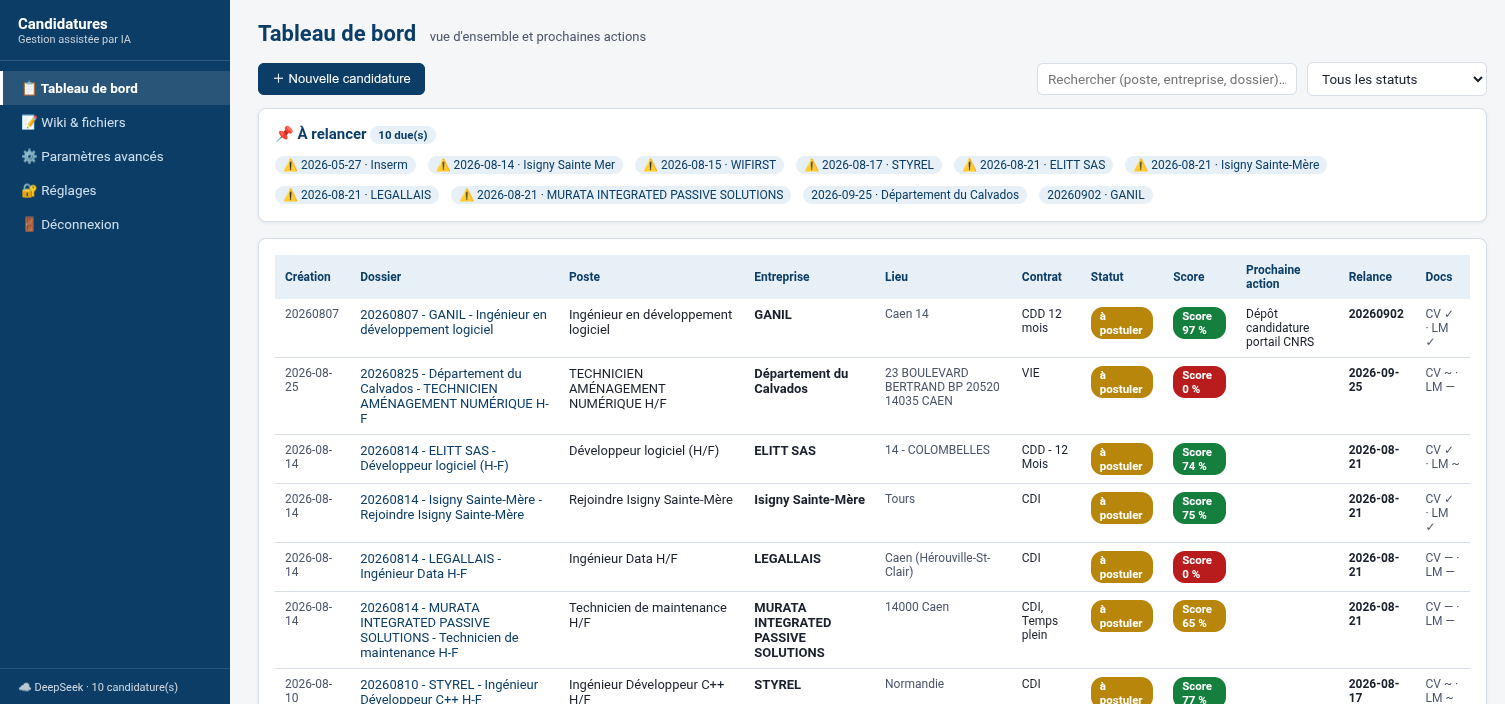Click à postuler badge in ELITT SAS row
Screen dimensions: 1505x704
tap(1121, 459)
